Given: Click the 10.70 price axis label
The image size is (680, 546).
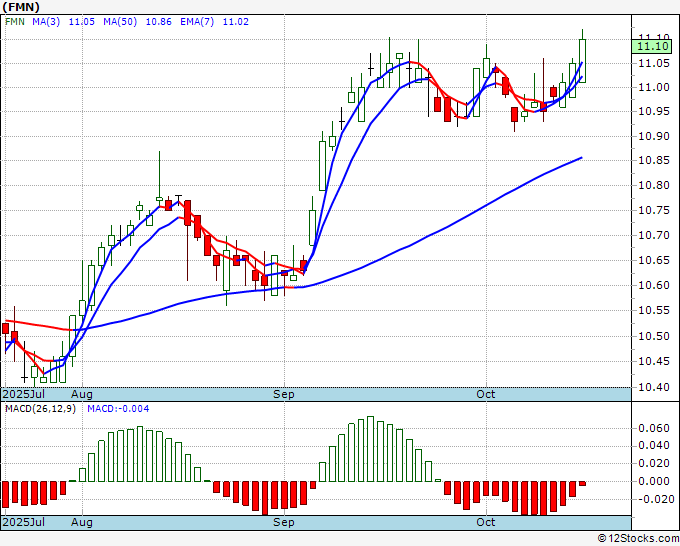Looking at the screenshot, I should [x=654, y=235].
